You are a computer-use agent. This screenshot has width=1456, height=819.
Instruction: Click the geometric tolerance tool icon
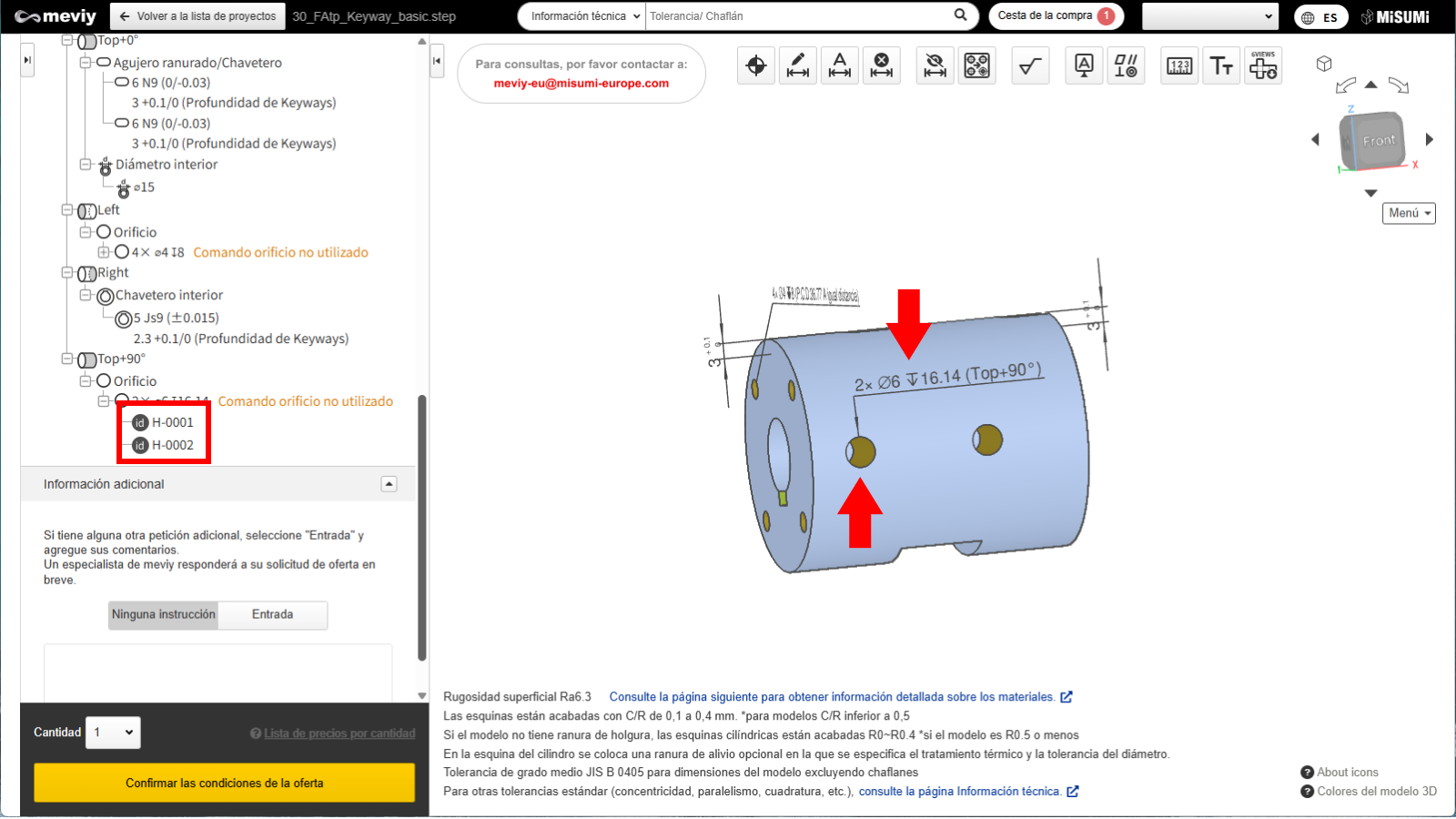click(x=1126, y=66)
